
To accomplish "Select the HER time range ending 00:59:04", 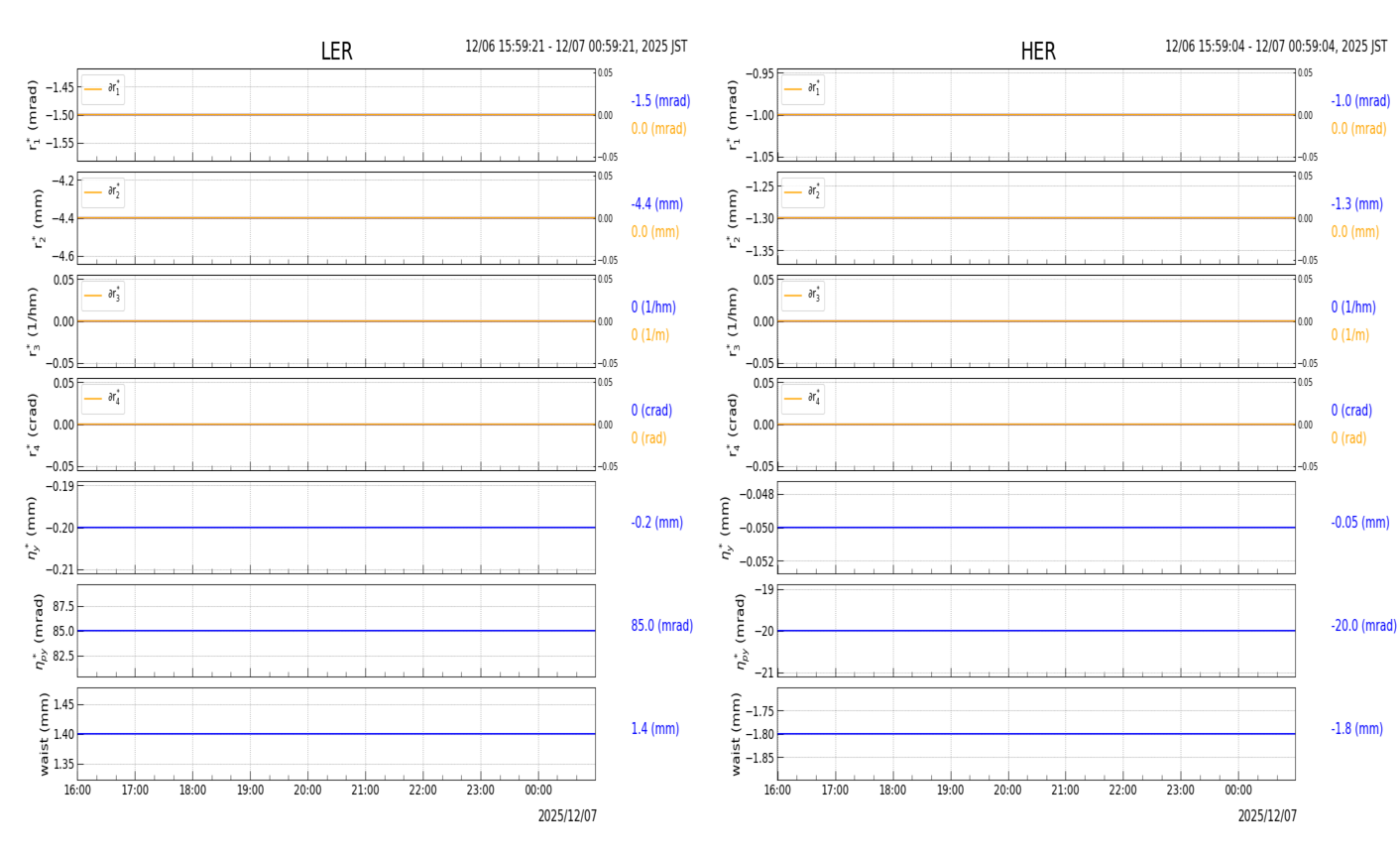I will point(1276,47).
